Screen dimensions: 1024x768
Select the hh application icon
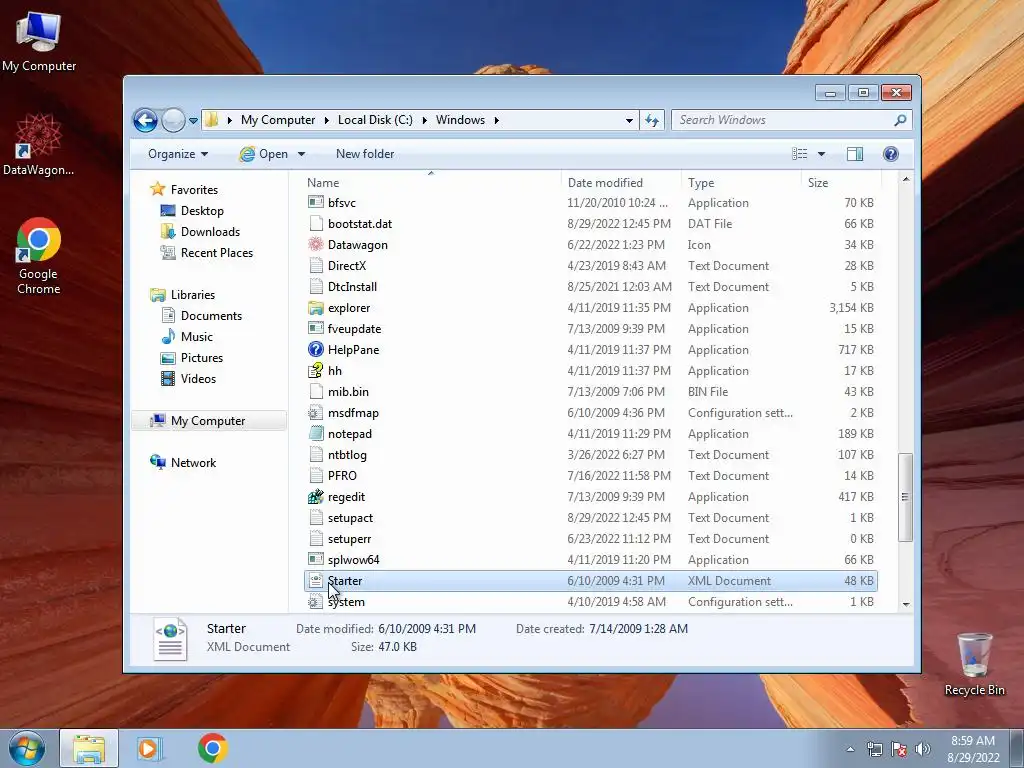coord(315,370)
